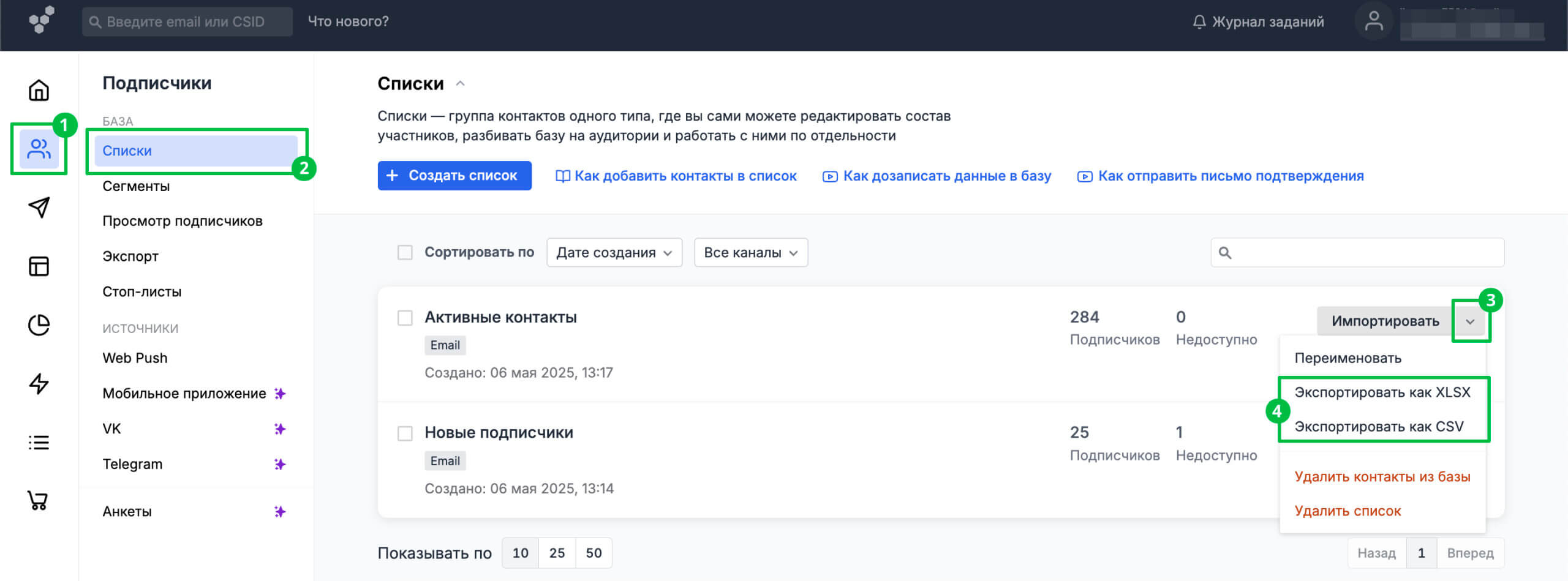Open VK source item
The width and height of the screenshot is (1568, 581).
(x=111, y=429)
